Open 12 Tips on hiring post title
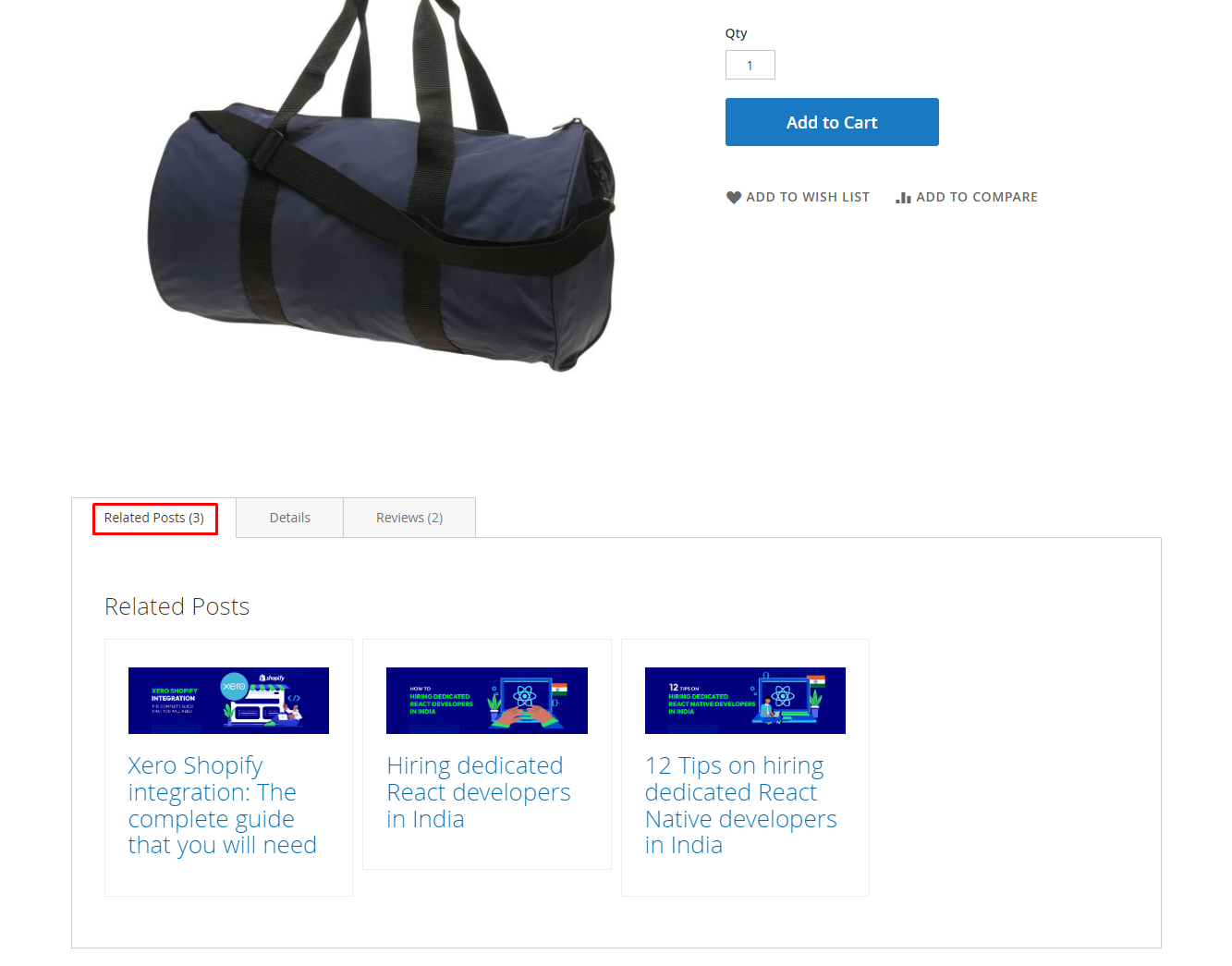The height and width of the screenshot is (966, 1232). [x=740, y=805]
